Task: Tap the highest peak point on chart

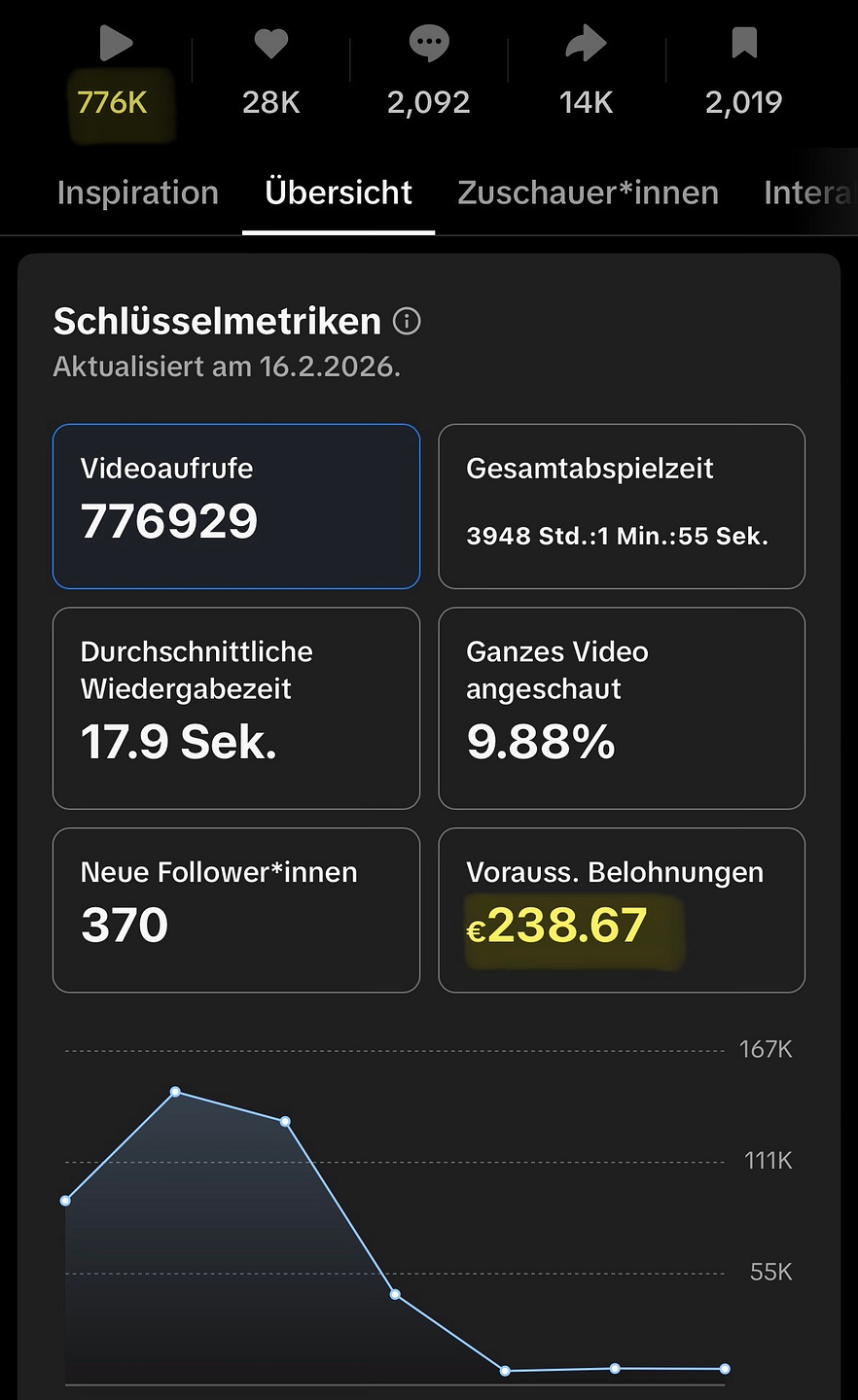Action: click(175, 1092)
